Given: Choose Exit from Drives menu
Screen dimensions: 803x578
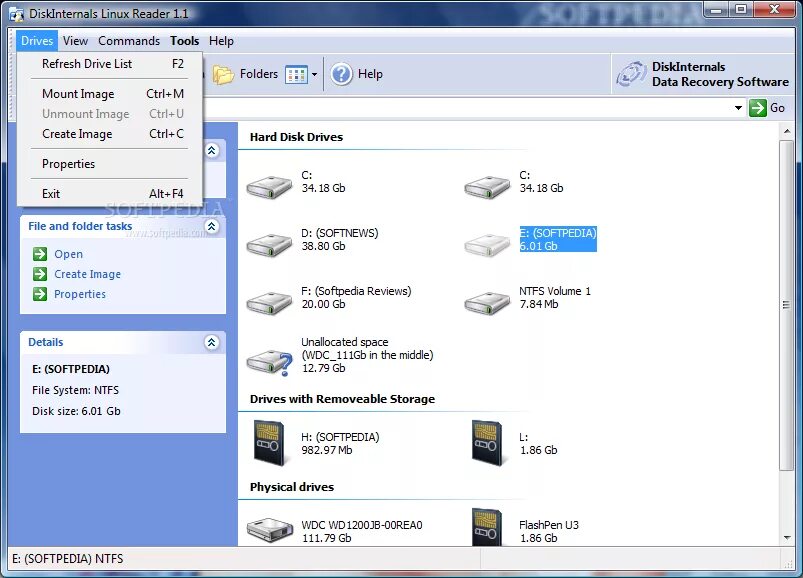Looking at the screenshot, I should (110, 194).
